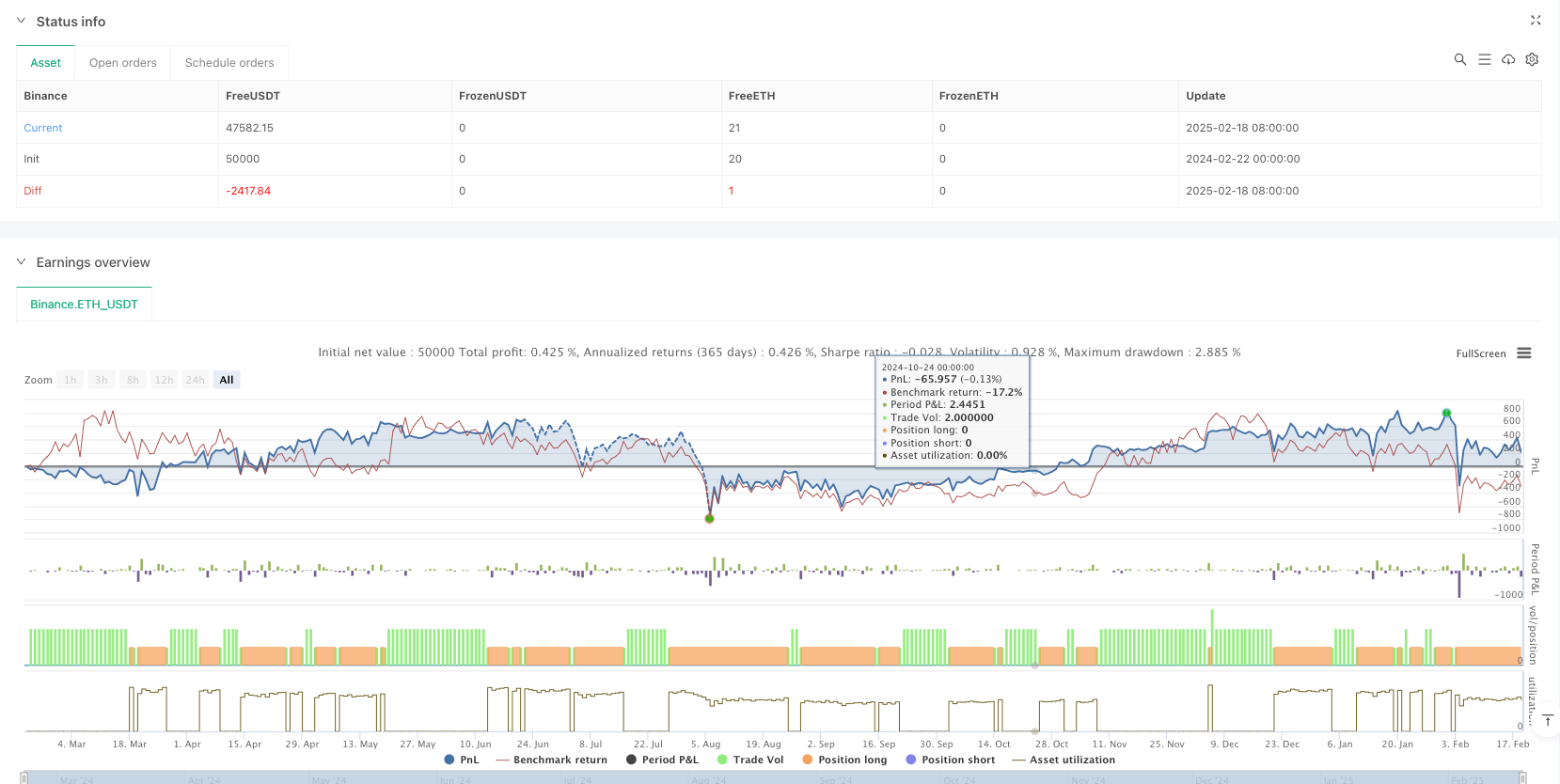Hide Position long series in legend
This screenshot has width=1560, height=784.
pyautogui.click(x=844, y=760)
